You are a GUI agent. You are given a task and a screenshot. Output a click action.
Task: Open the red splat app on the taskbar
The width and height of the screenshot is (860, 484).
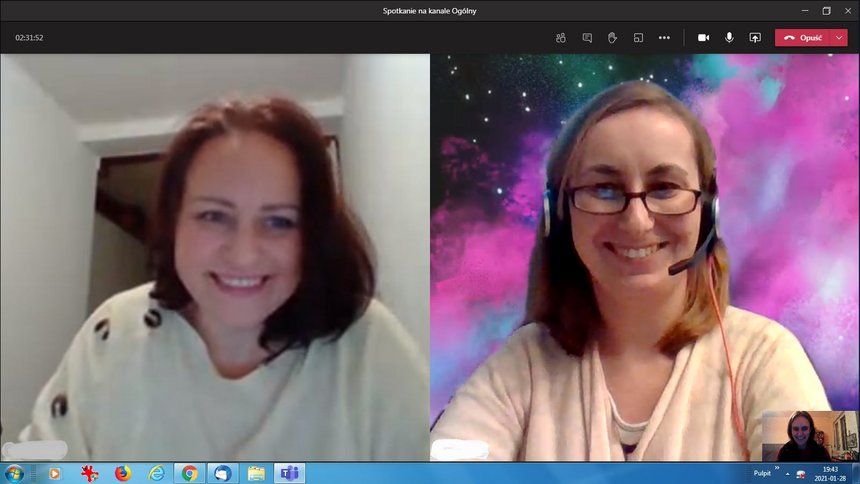tap(89, 473)
